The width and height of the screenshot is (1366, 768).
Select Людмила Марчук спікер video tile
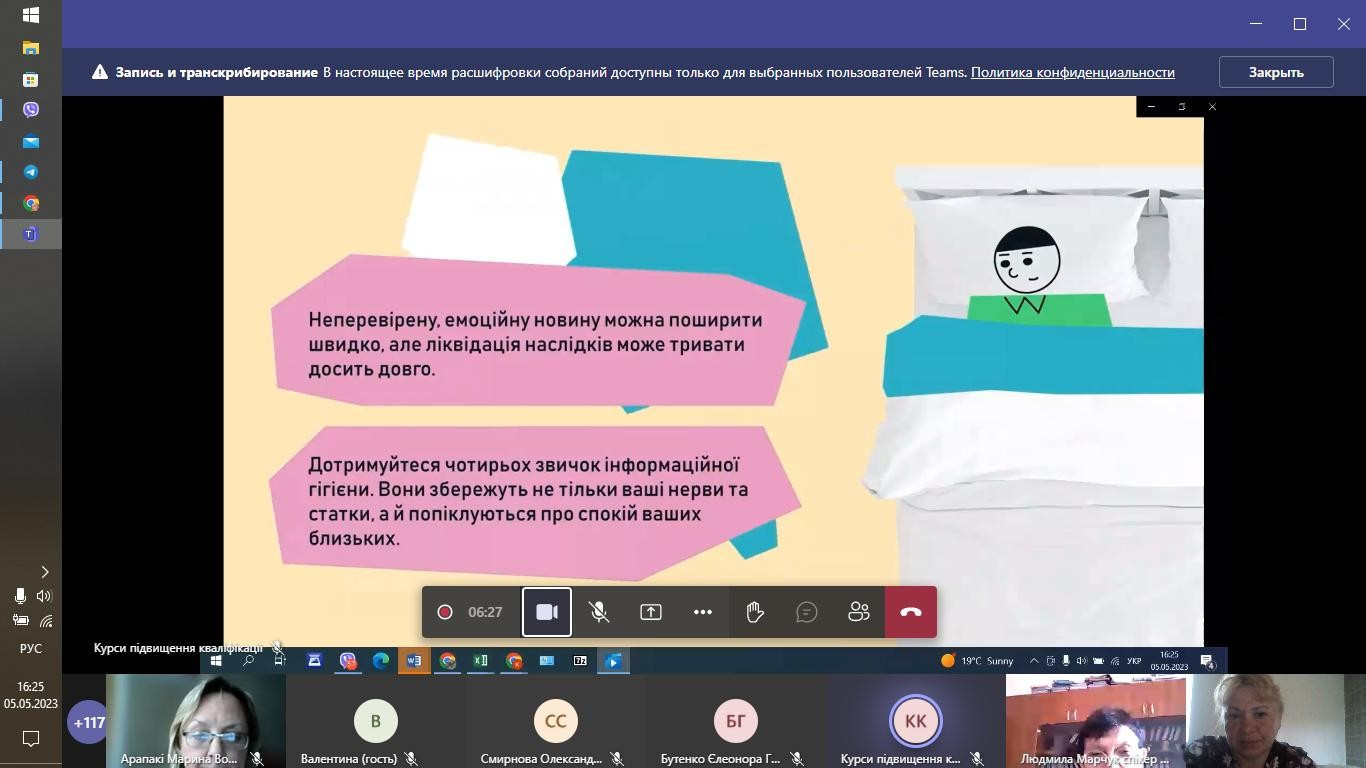point(1096,721)
